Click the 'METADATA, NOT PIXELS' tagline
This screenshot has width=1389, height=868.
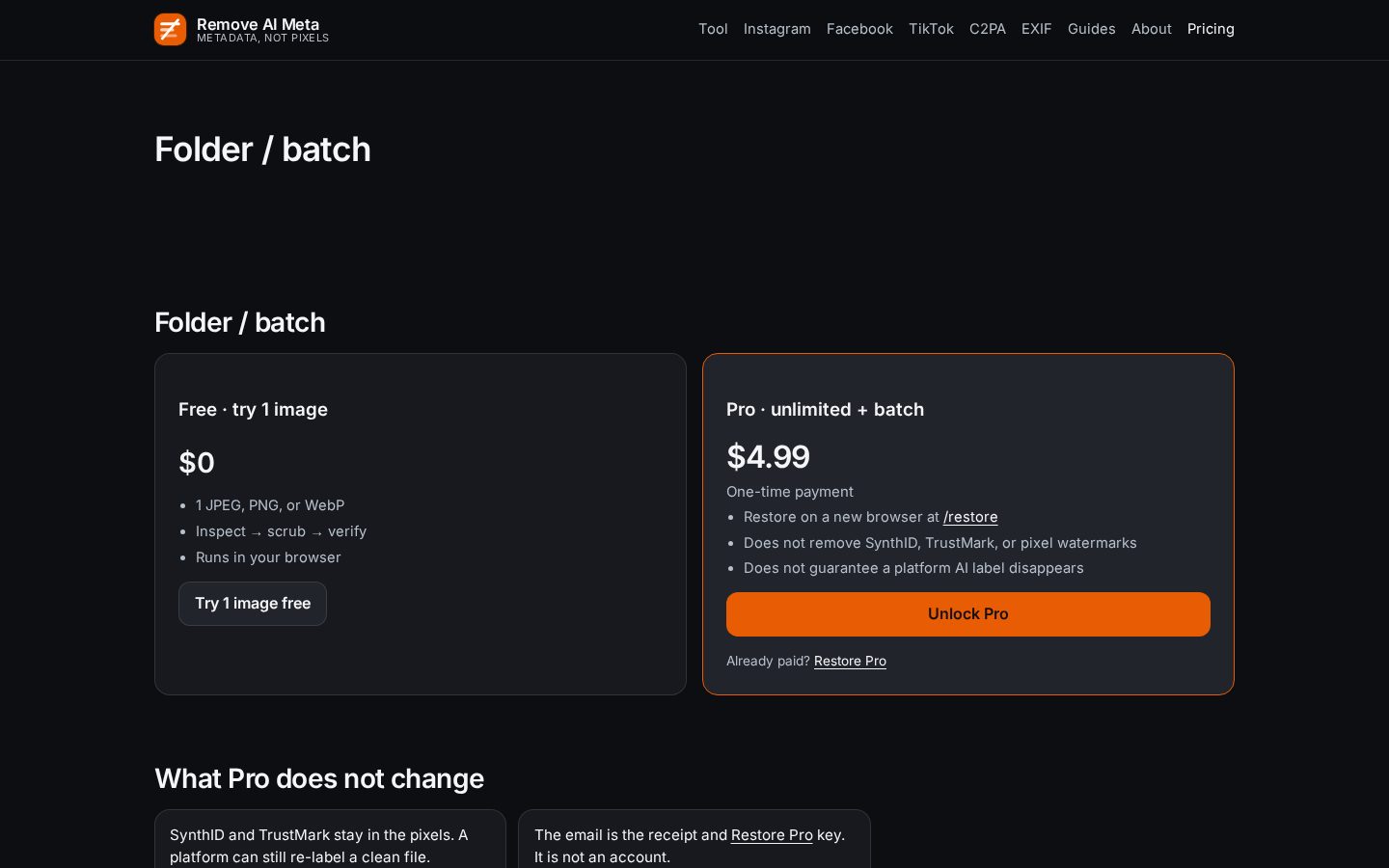(x=262, y=39)
